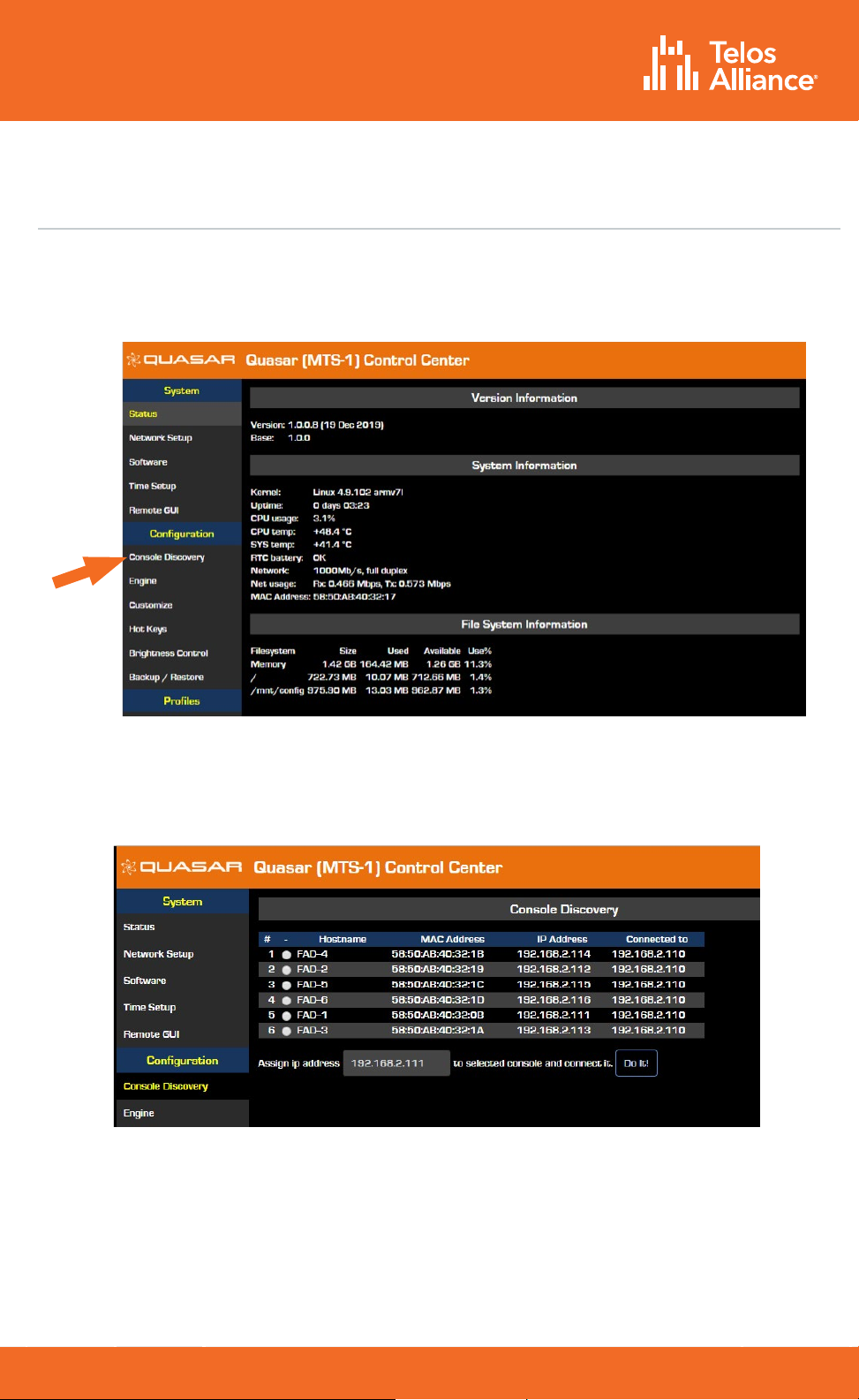Viewport: 859px width, 1400px height.
Task: Open the Backup / Restore sidebar item
Action: pos(166,677)
